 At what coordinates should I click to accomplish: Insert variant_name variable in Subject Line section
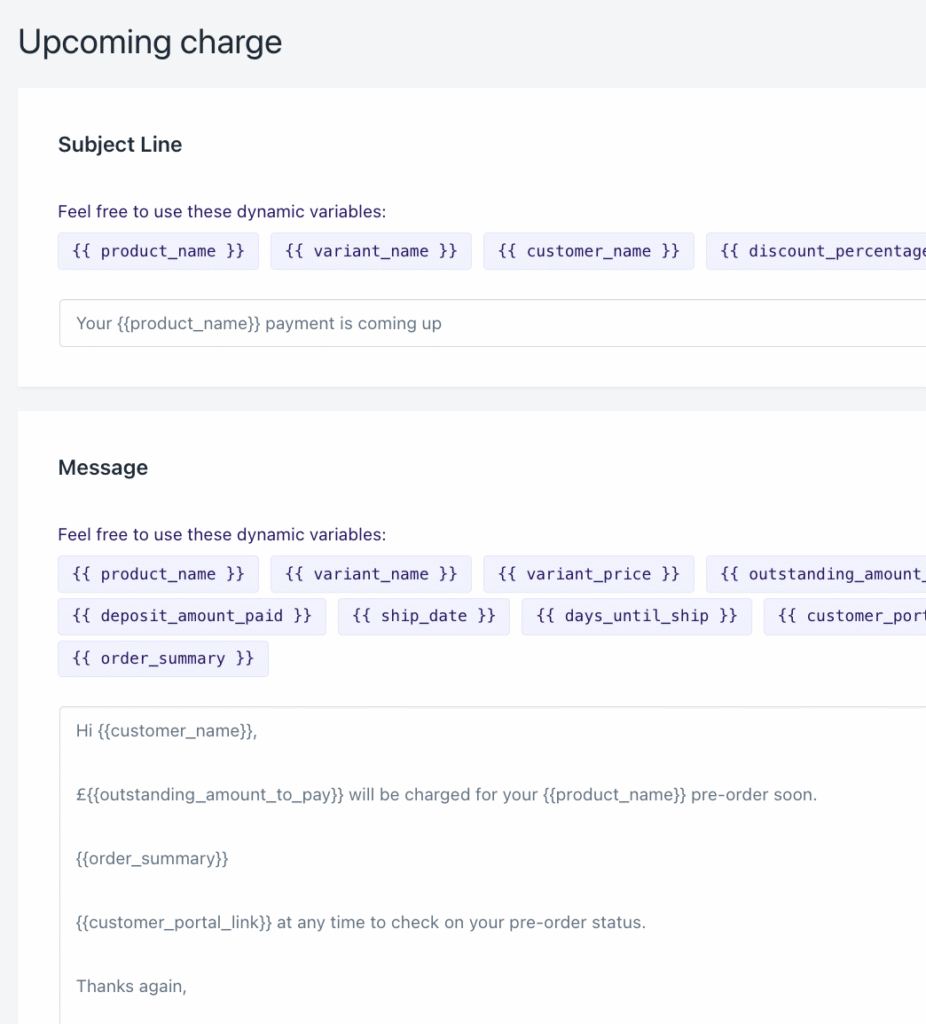(x=371, y=251)
